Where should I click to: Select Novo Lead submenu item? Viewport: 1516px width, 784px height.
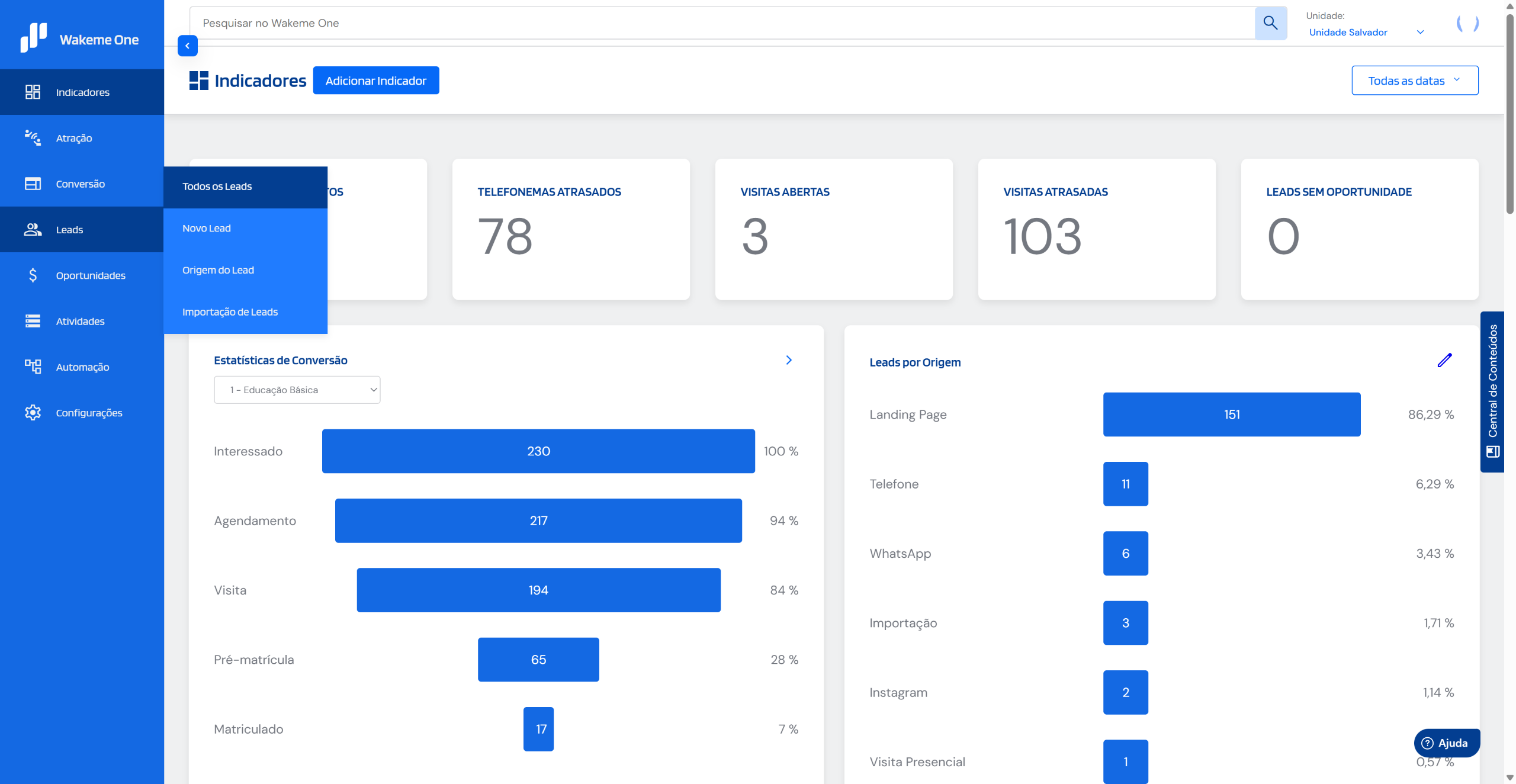coord(207,228)
